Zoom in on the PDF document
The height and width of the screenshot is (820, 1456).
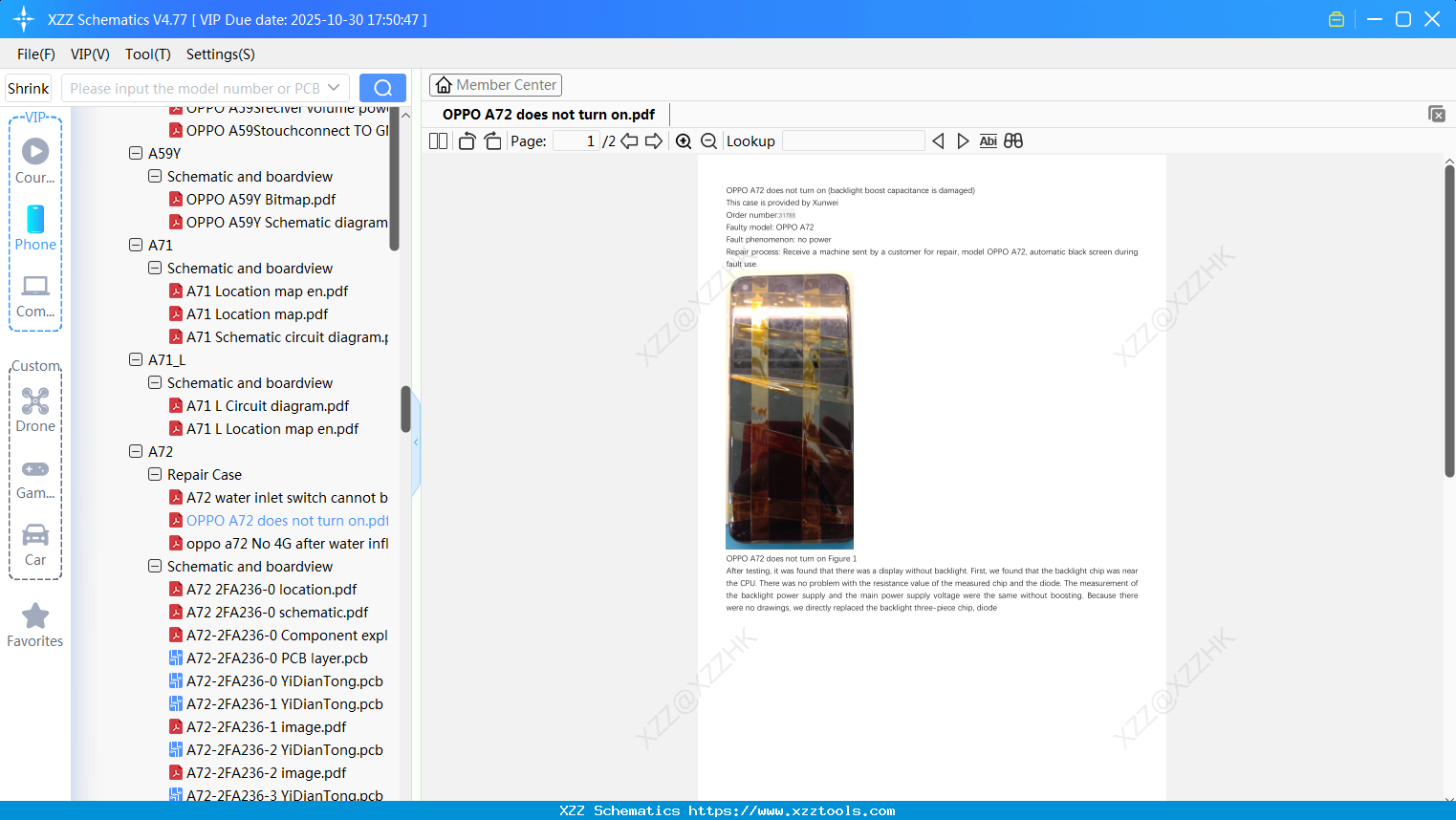coord(684,141)
